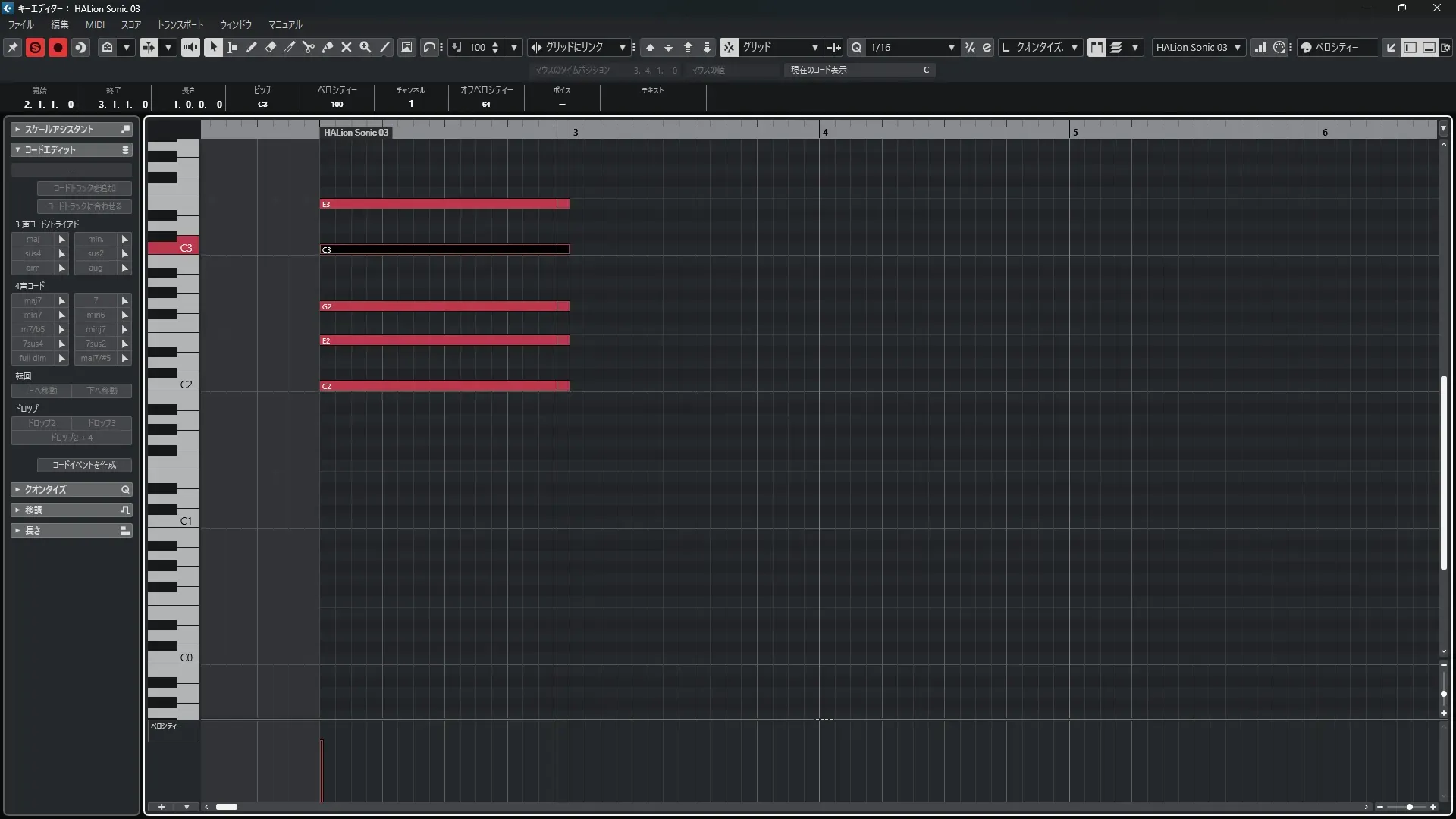Select the Line tool
Screen dimensions: 1456x819
click(x=385, y=47)
